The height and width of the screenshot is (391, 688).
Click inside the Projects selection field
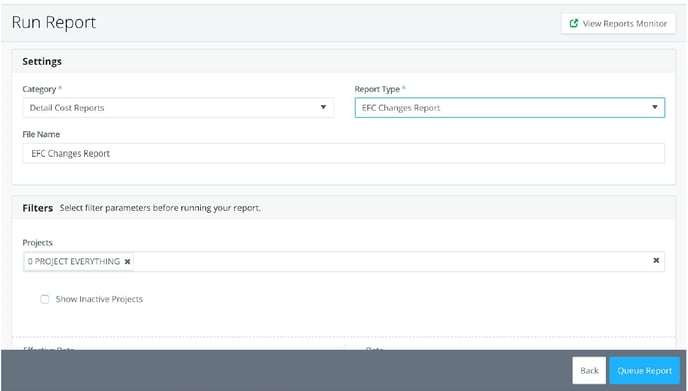click(344, 262)
